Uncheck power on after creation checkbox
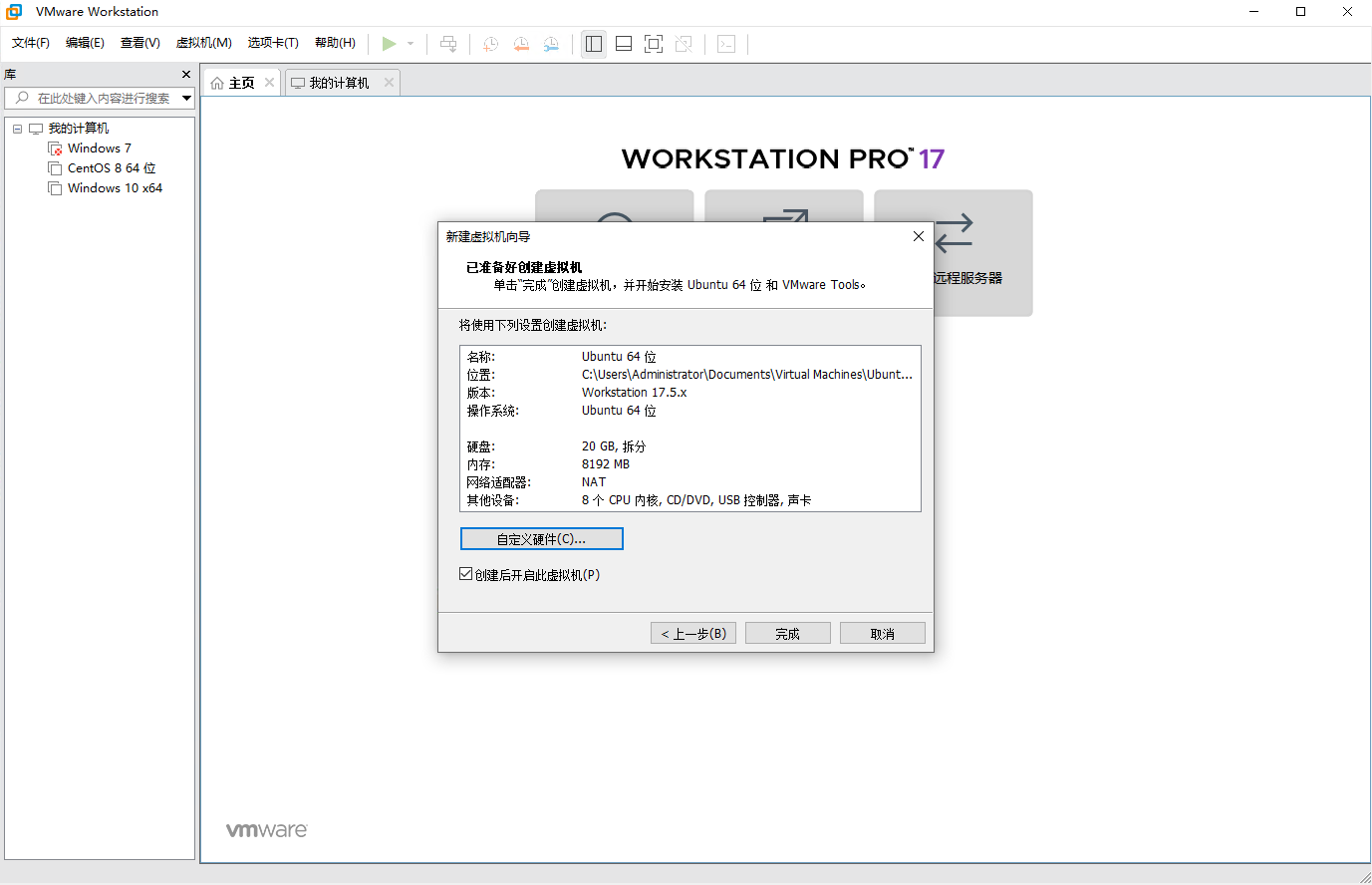1372x885 pixels. coord(465,574)
